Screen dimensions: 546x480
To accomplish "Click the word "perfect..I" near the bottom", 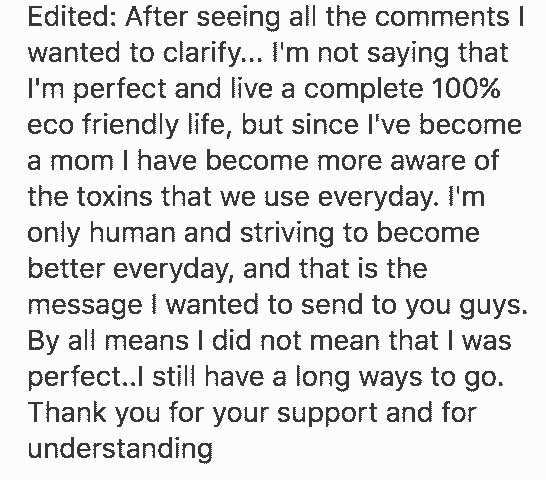I will coord(85,378).
